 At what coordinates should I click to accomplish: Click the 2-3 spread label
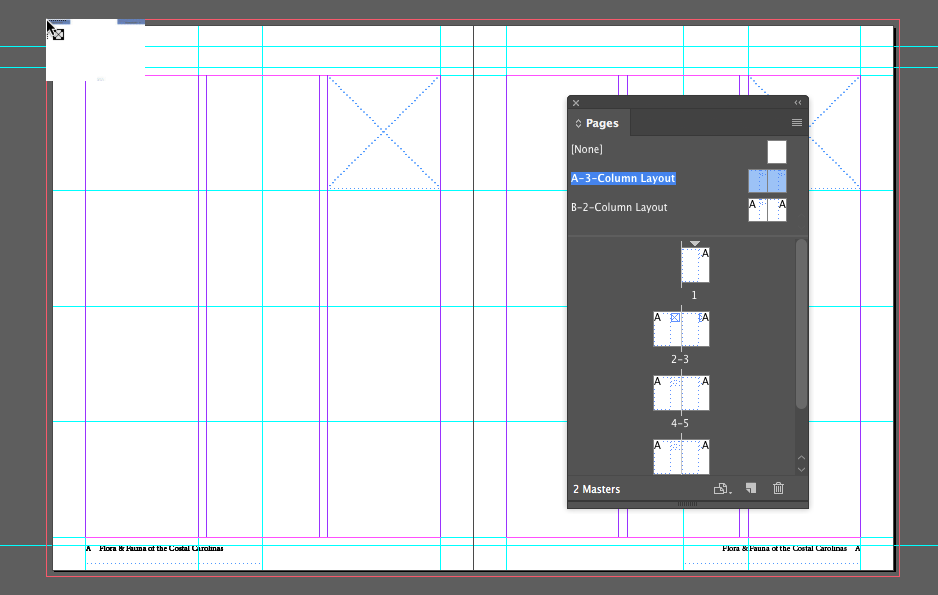click(x=680, y=359)
